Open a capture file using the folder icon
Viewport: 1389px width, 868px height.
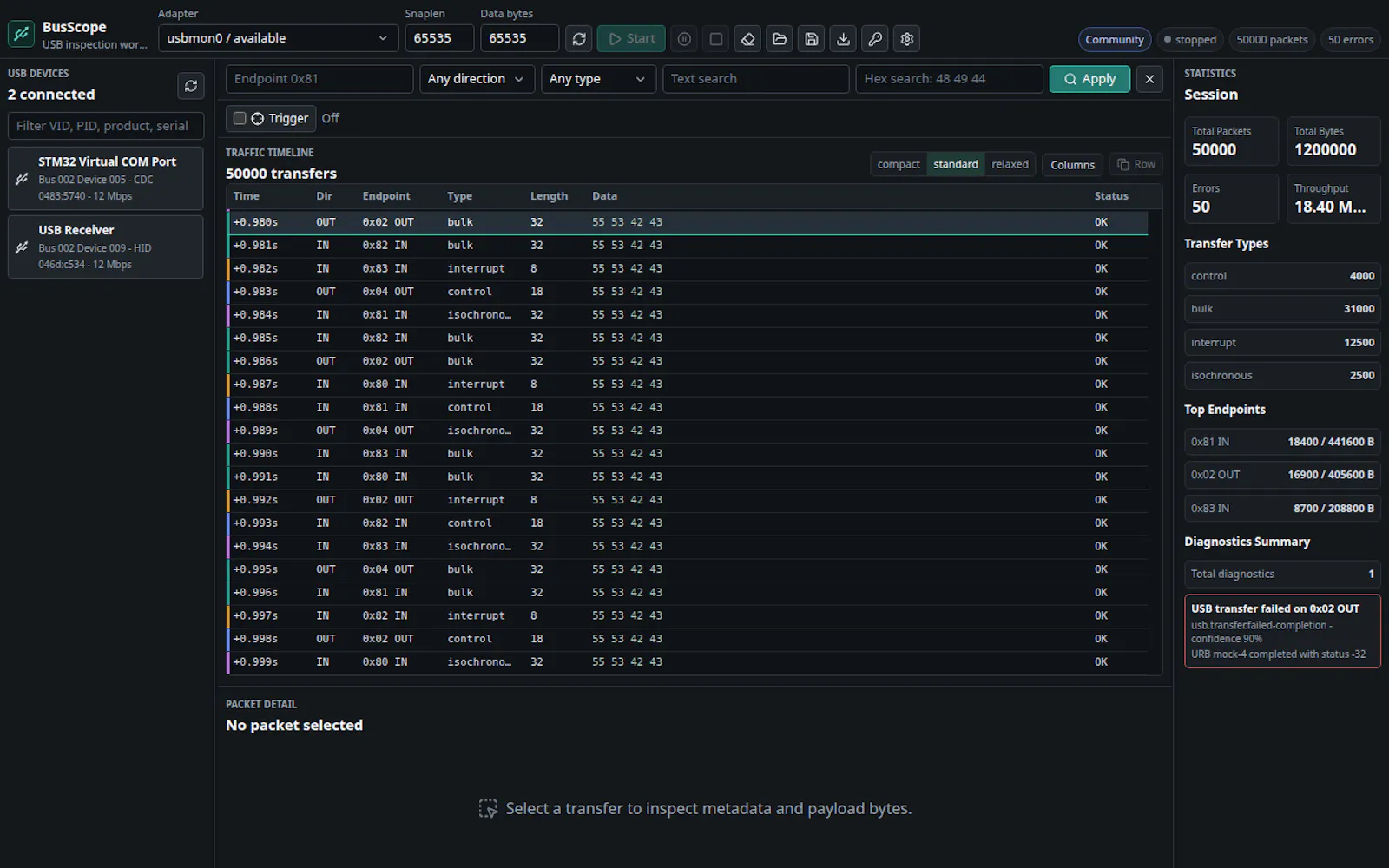coord(780,38)
